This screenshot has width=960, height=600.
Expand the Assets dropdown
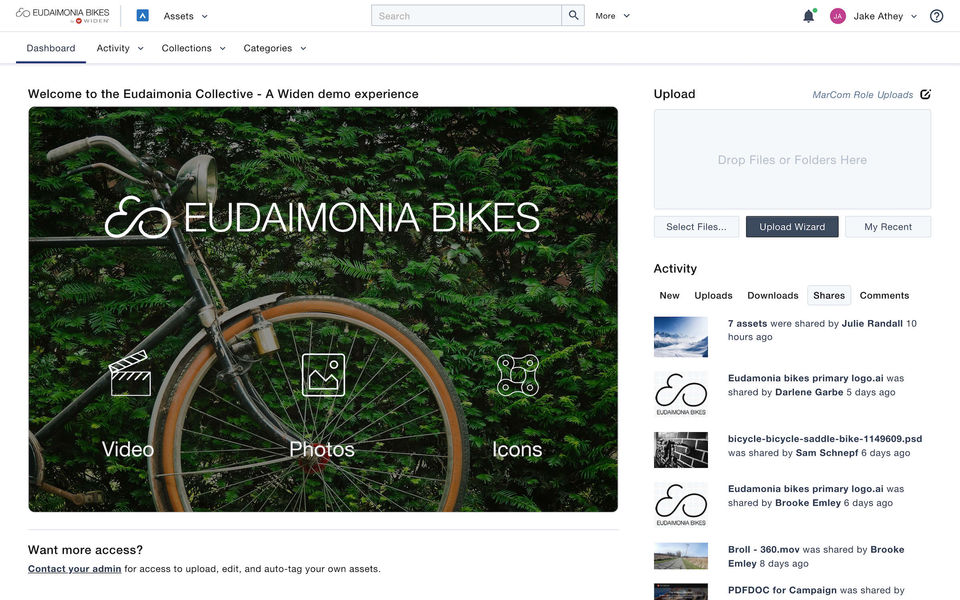(185, 16)
